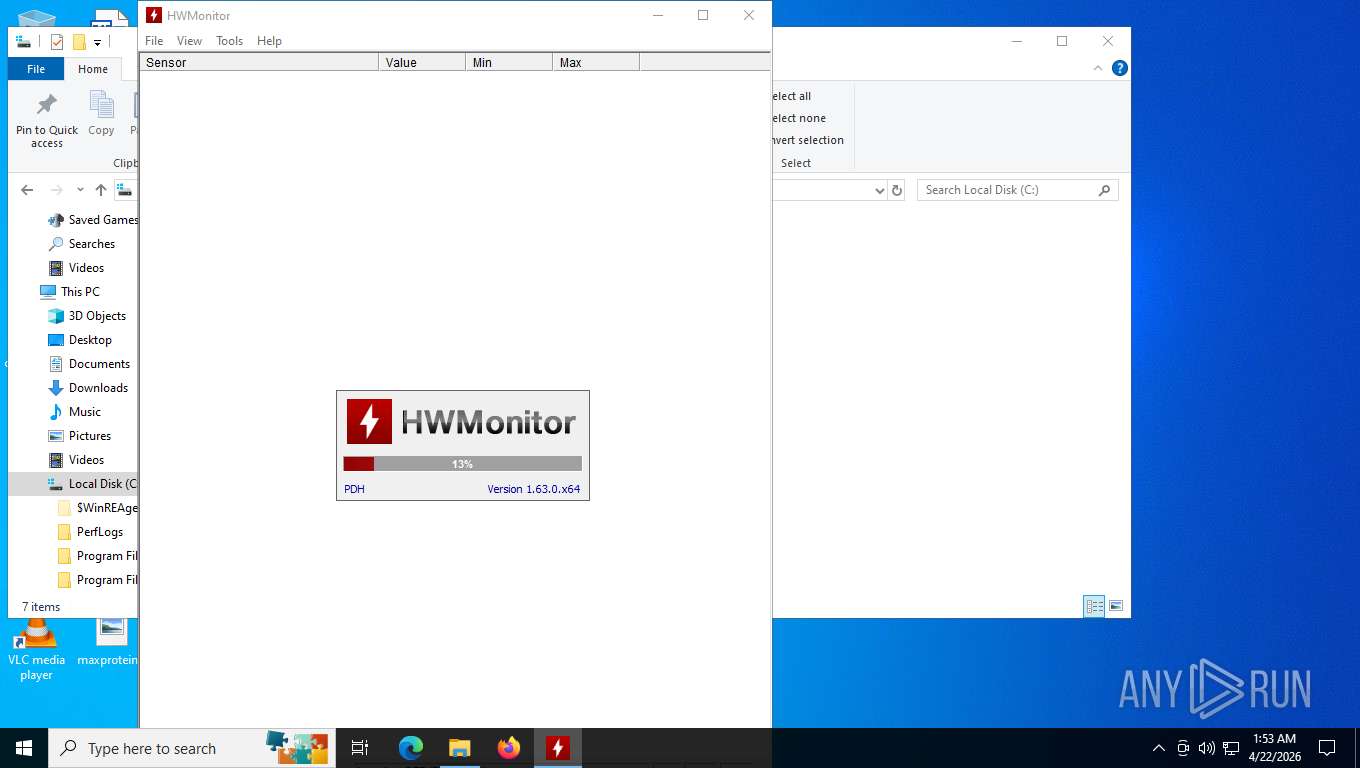Open VLC media player desktop shortcut
The width and height of the screenshot is (1360, 768).
coord(36,648)
